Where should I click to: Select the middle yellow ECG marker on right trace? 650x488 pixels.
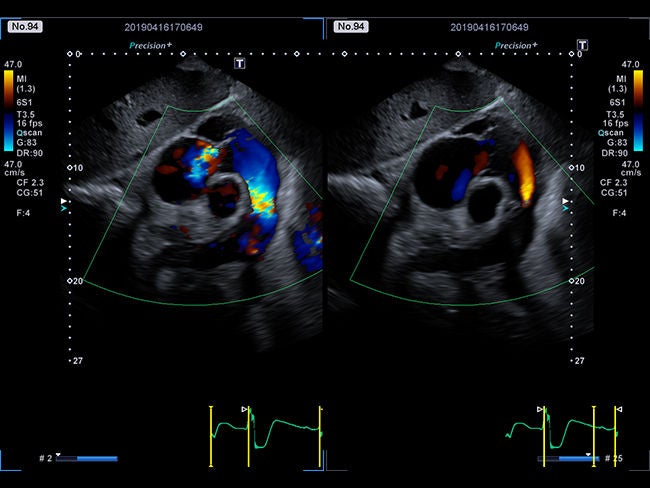[x=594, y=436]
